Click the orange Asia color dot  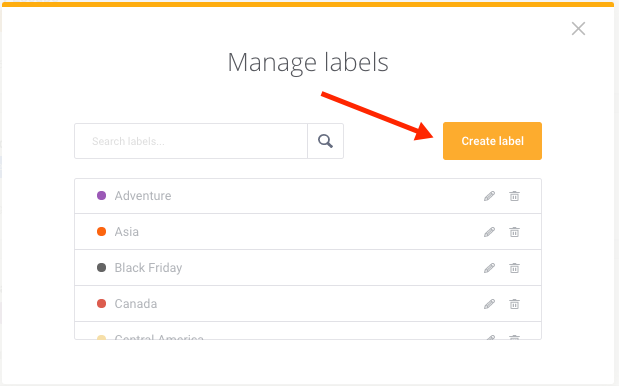(101, 231)
